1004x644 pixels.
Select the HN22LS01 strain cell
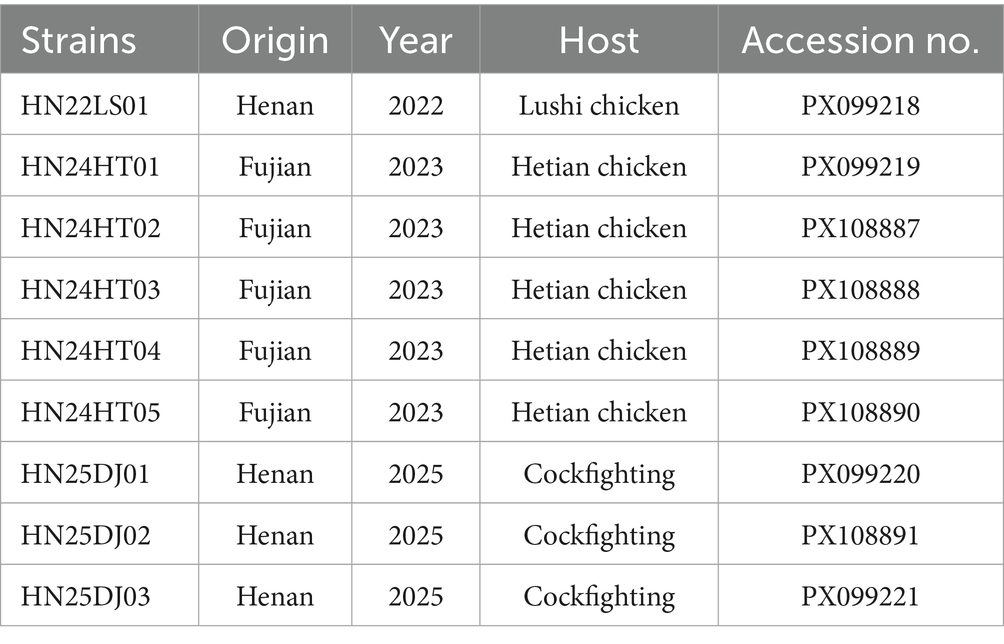coord(85,105)
